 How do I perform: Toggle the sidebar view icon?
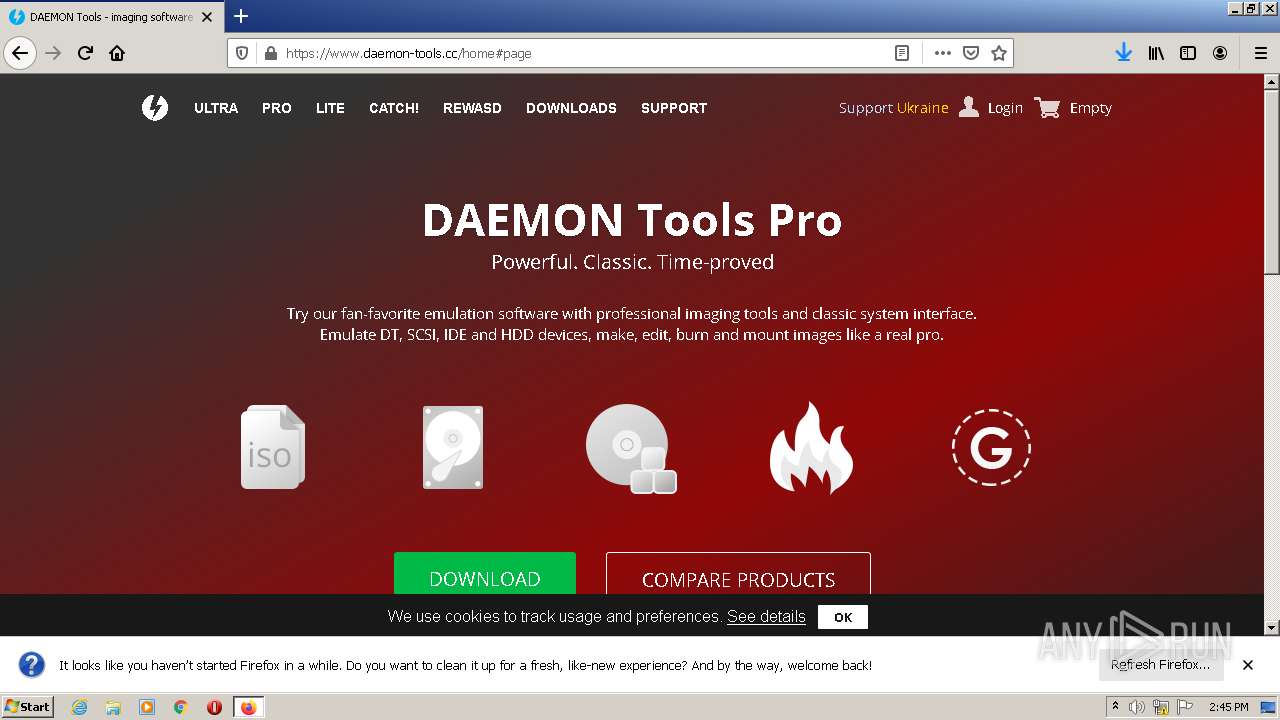point(1188,53)
